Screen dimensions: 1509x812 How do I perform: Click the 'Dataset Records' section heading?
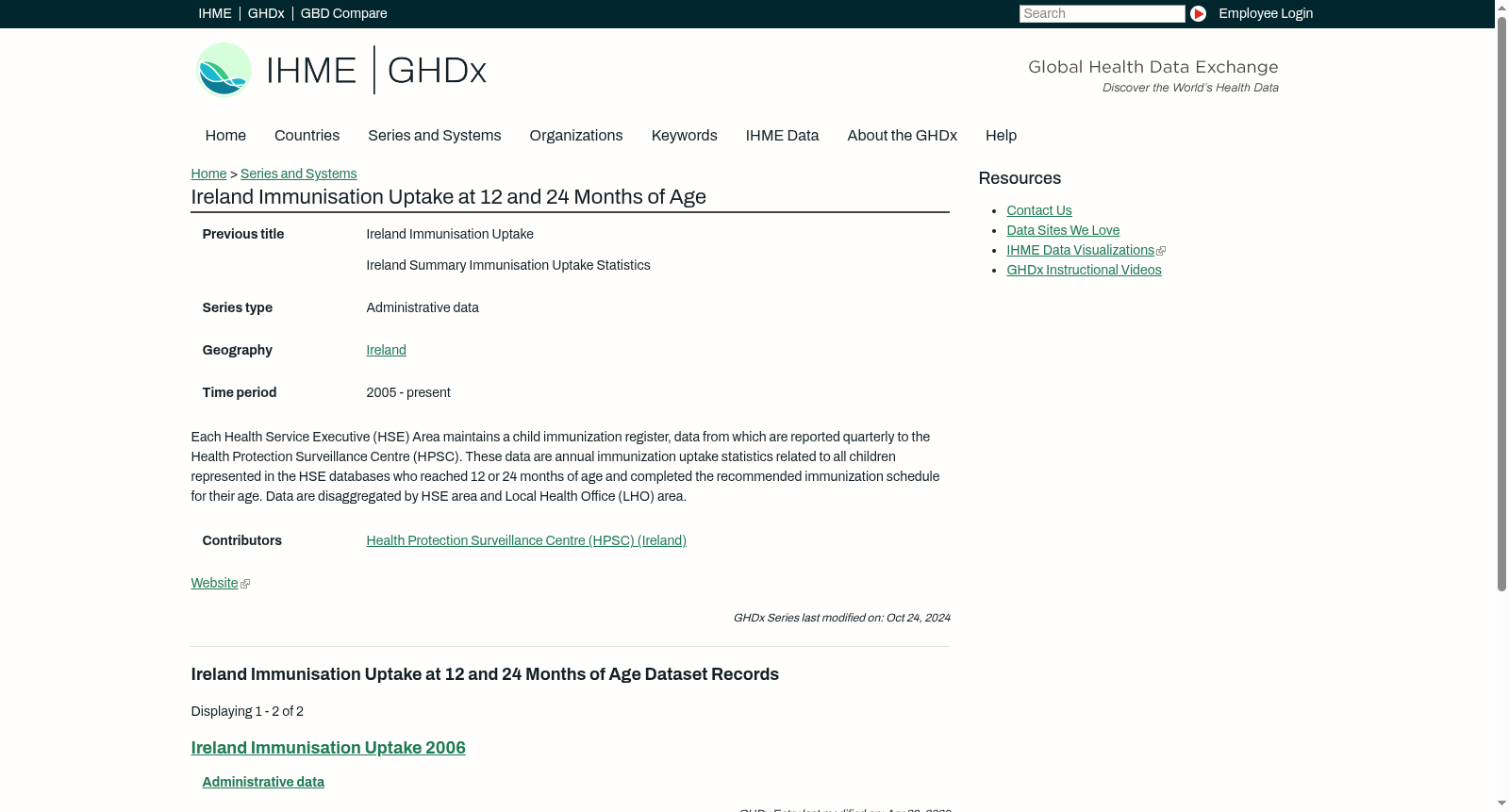[x=485, y=674]
